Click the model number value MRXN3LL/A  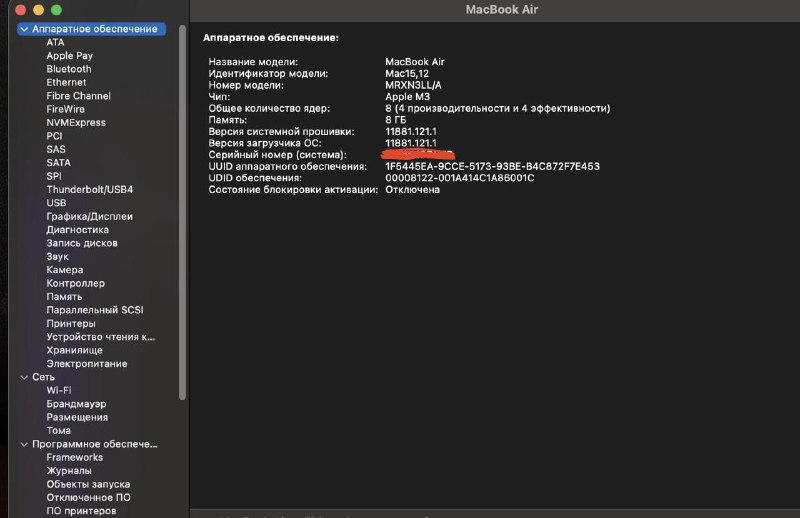tap(413, 85)
